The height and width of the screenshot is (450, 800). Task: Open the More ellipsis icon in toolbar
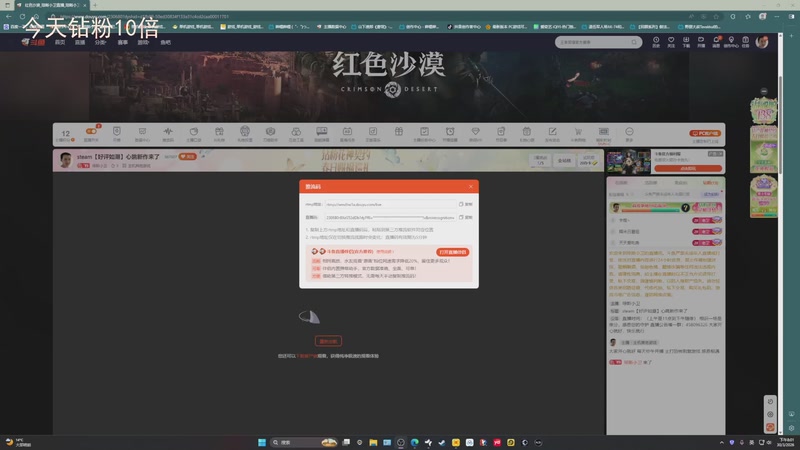(x=629, y=132)
